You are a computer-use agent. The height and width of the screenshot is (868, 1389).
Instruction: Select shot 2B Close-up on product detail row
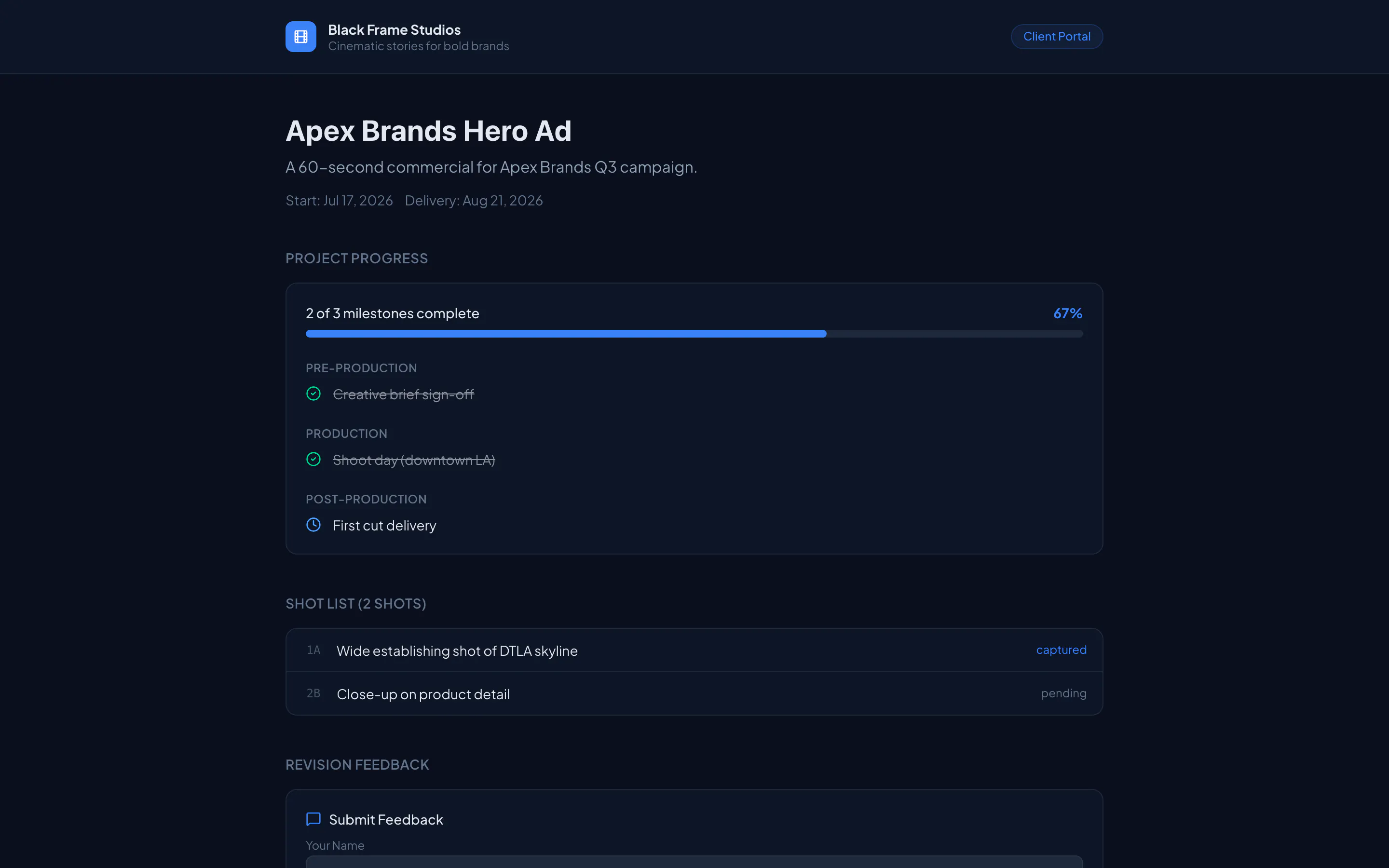pos(694,693)
